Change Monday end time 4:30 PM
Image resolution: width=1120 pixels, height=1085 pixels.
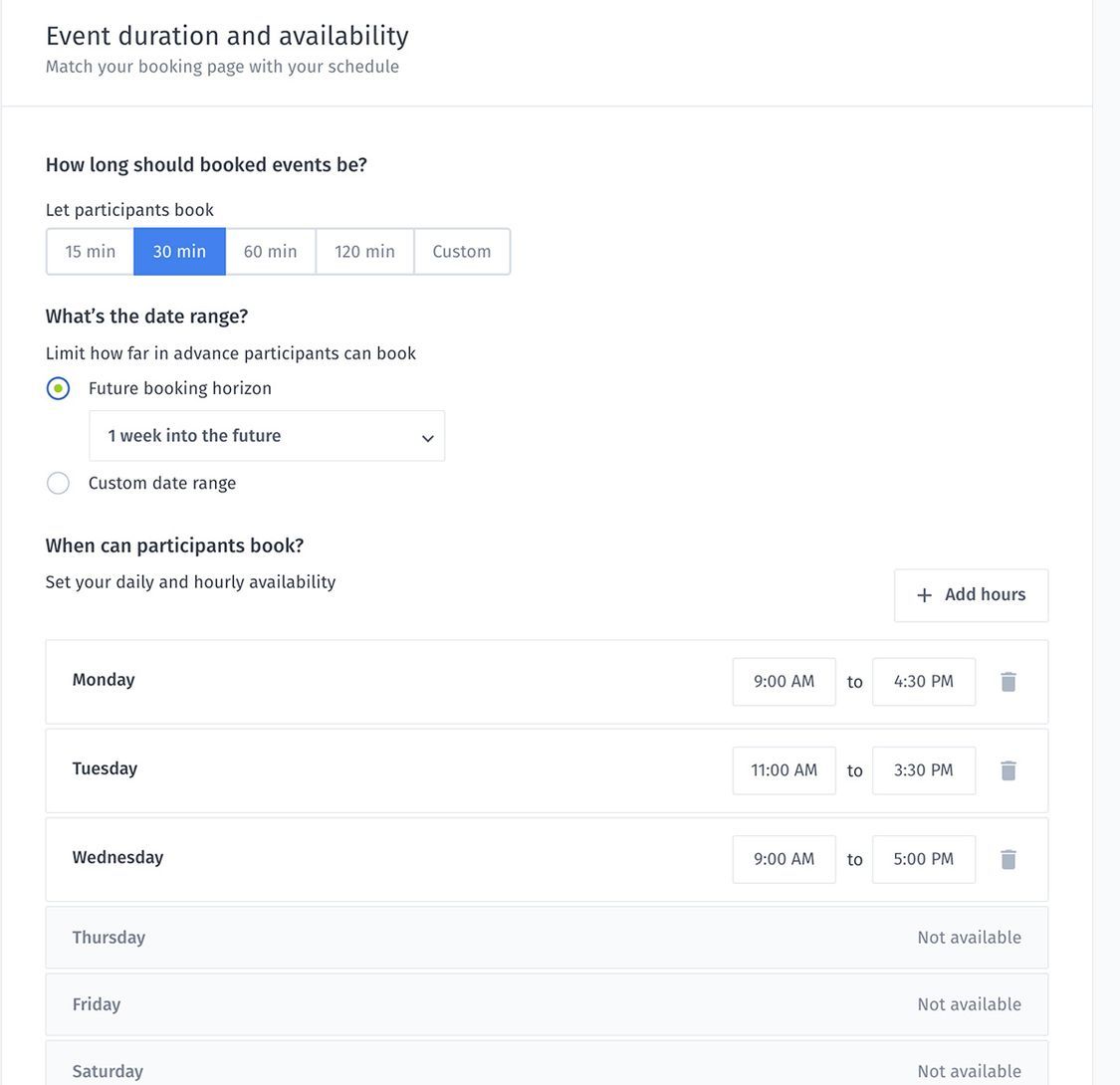(x=923, y=682)
